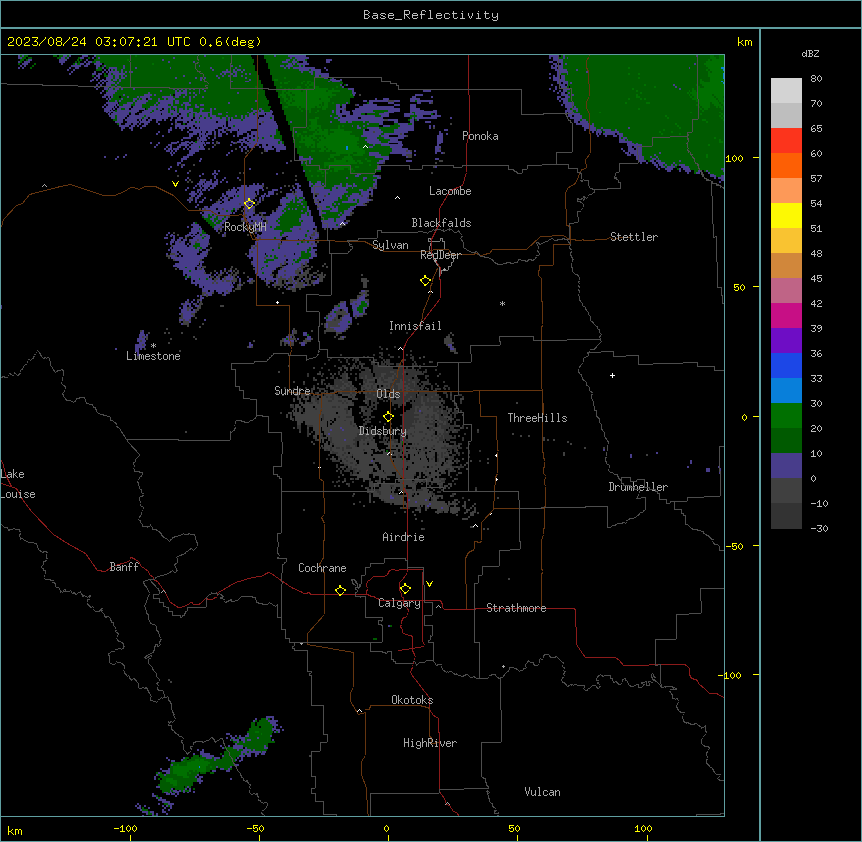The image size is (862, 842).
Task: Click the yellow diamond between Olds and Didsbury
Action: tap(388, 417)
